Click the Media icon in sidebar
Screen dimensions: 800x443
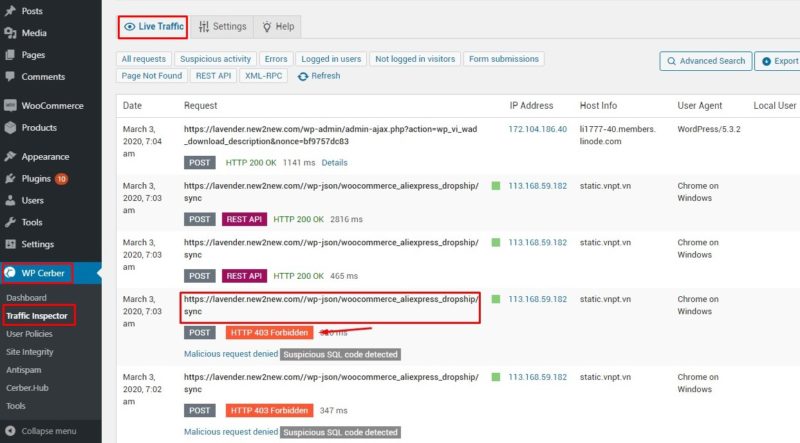[10, 33]
